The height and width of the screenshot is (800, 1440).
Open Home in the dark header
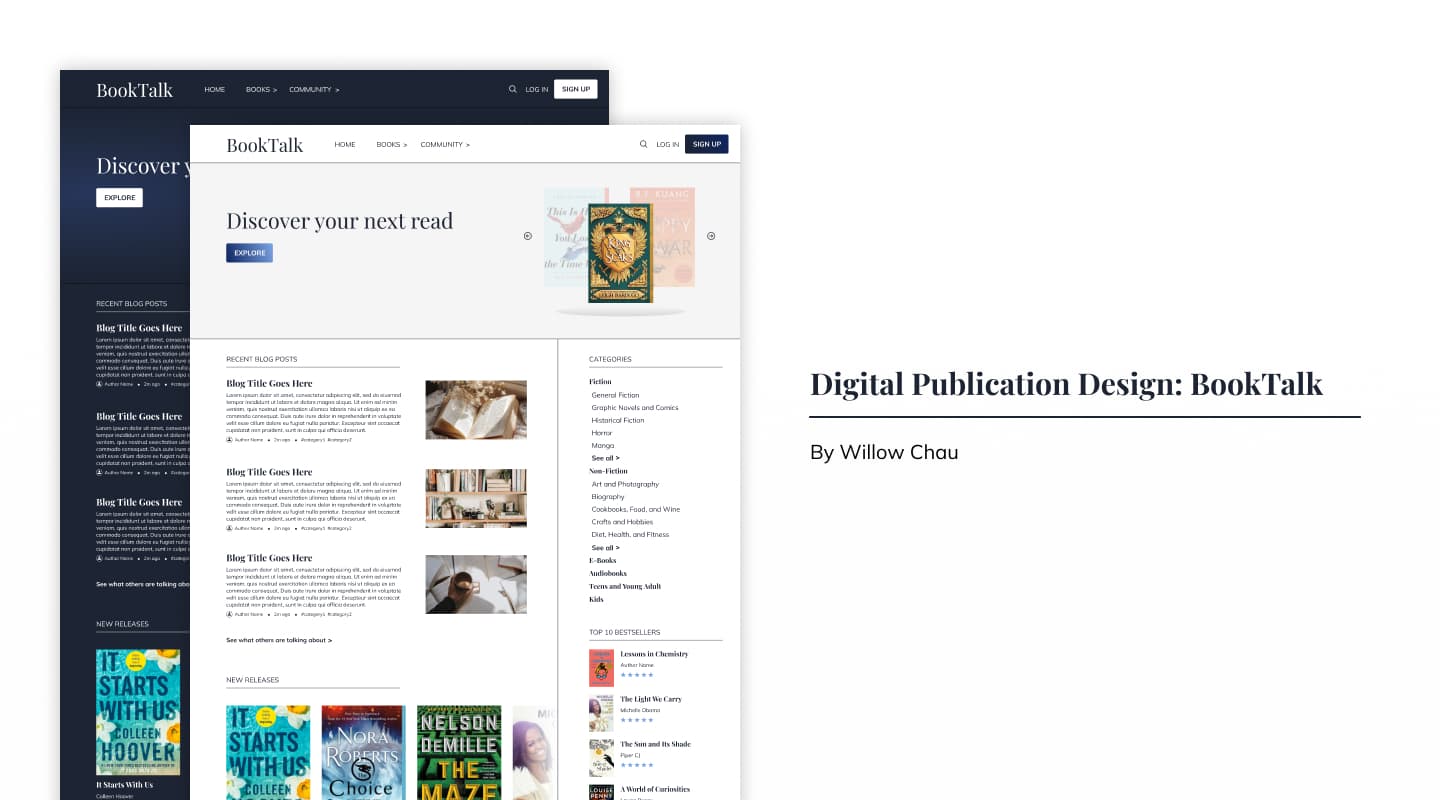pos(215,90)
